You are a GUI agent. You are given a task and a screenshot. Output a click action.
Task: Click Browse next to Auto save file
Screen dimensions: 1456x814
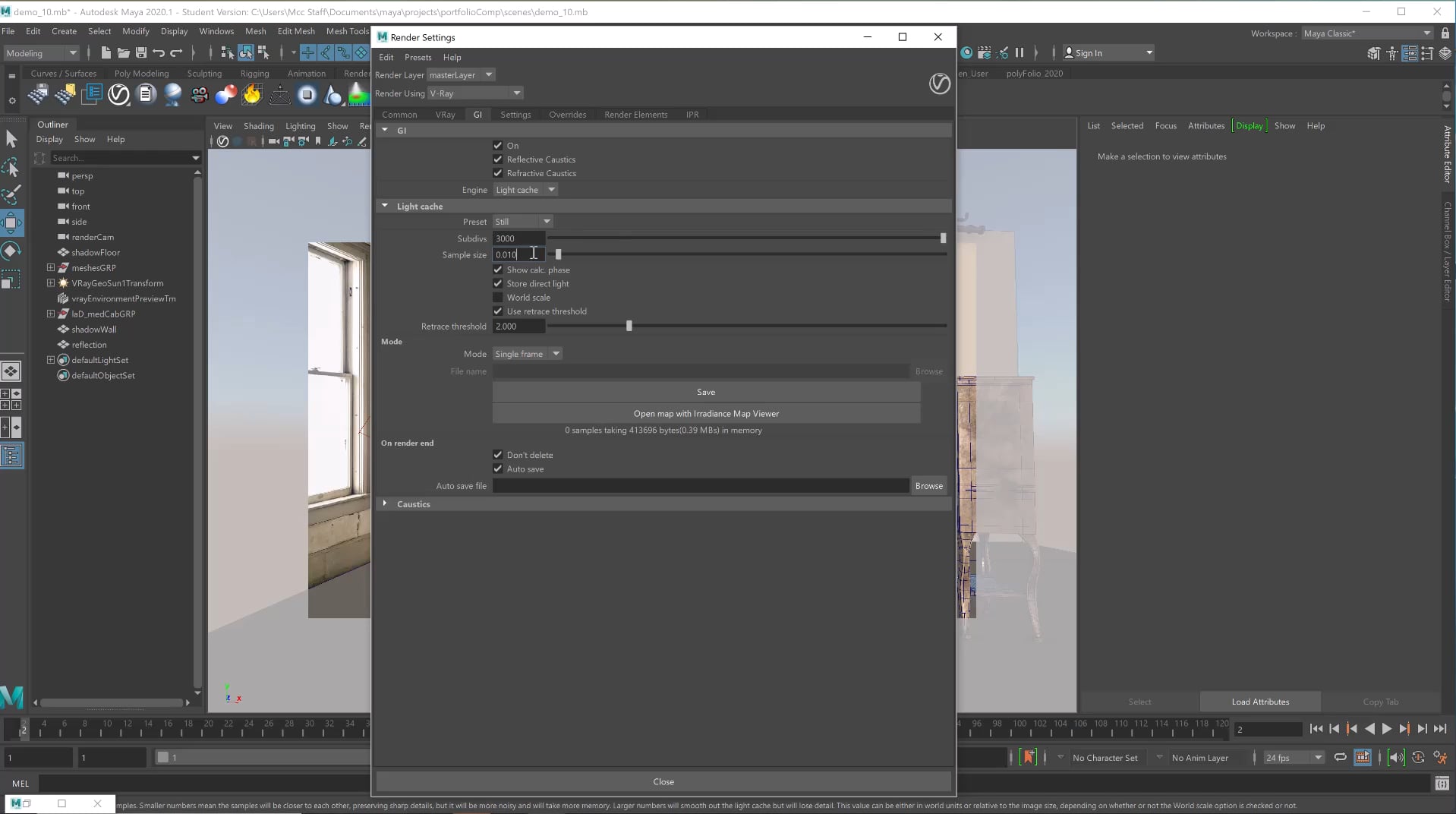(928, 486)
